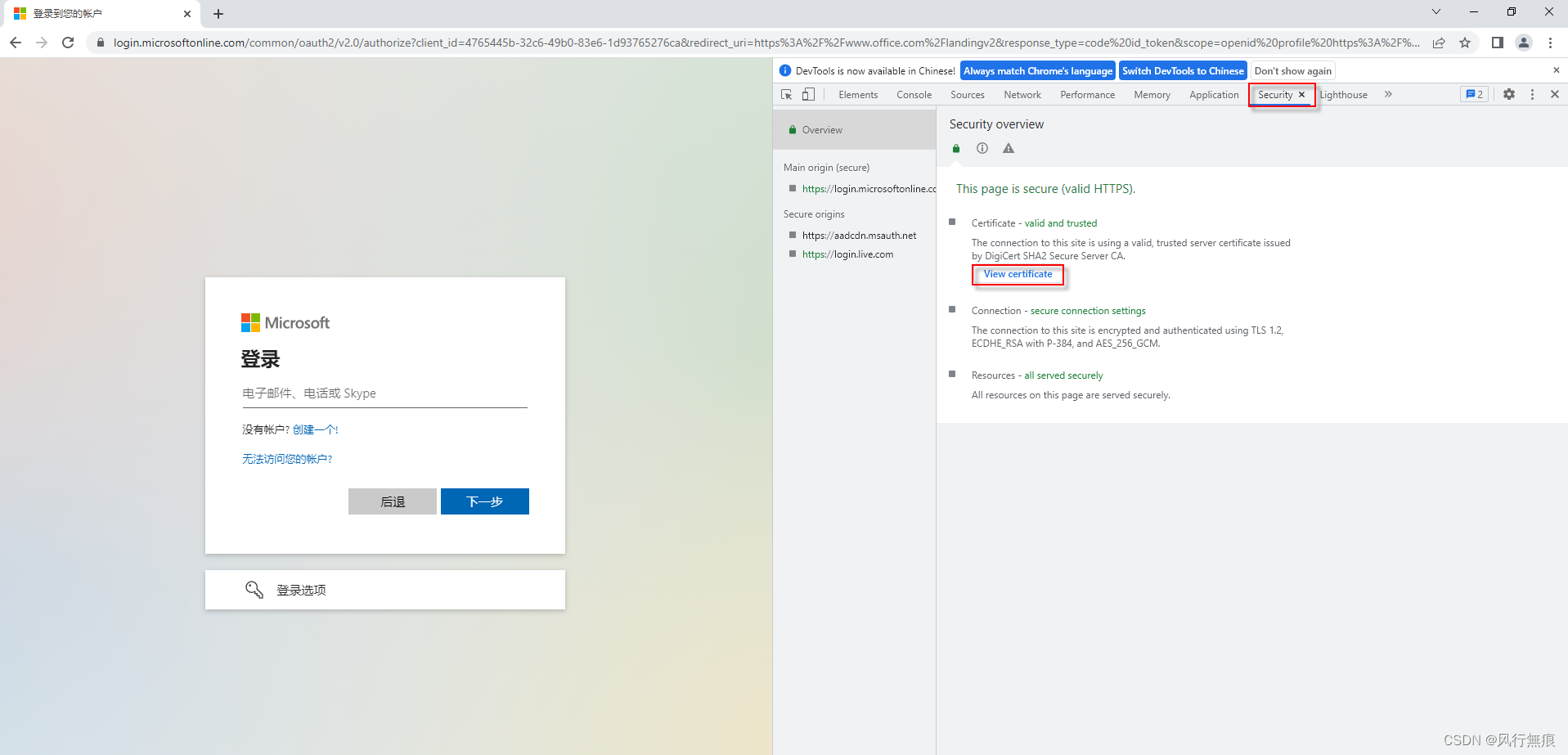
Task: Open the DevTools settings gear
Action: click(1507, 94)
